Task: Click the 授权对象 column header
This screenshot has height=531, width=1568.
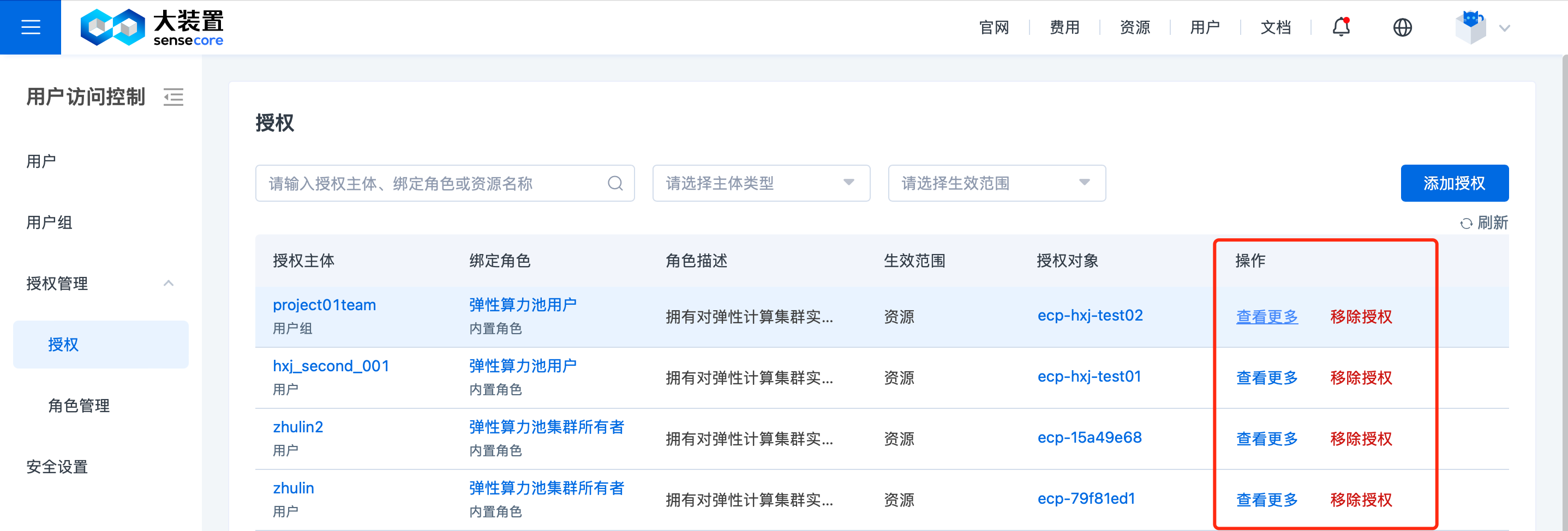Action: 1068,261
